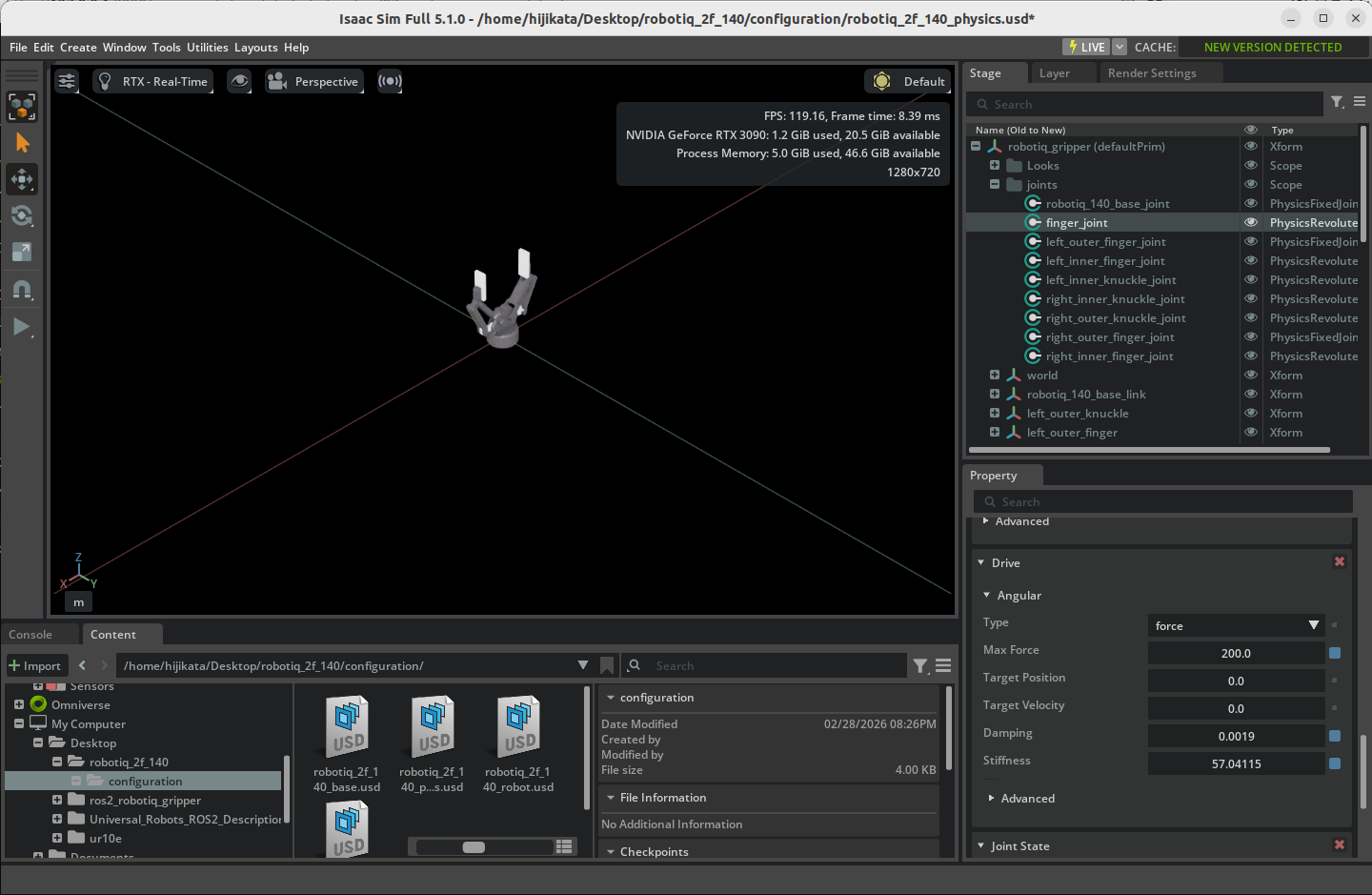1372x895 pixels.
Task: Collapse the joints folder in Stage
Action: pyautogui.click(x=995, y=184)
